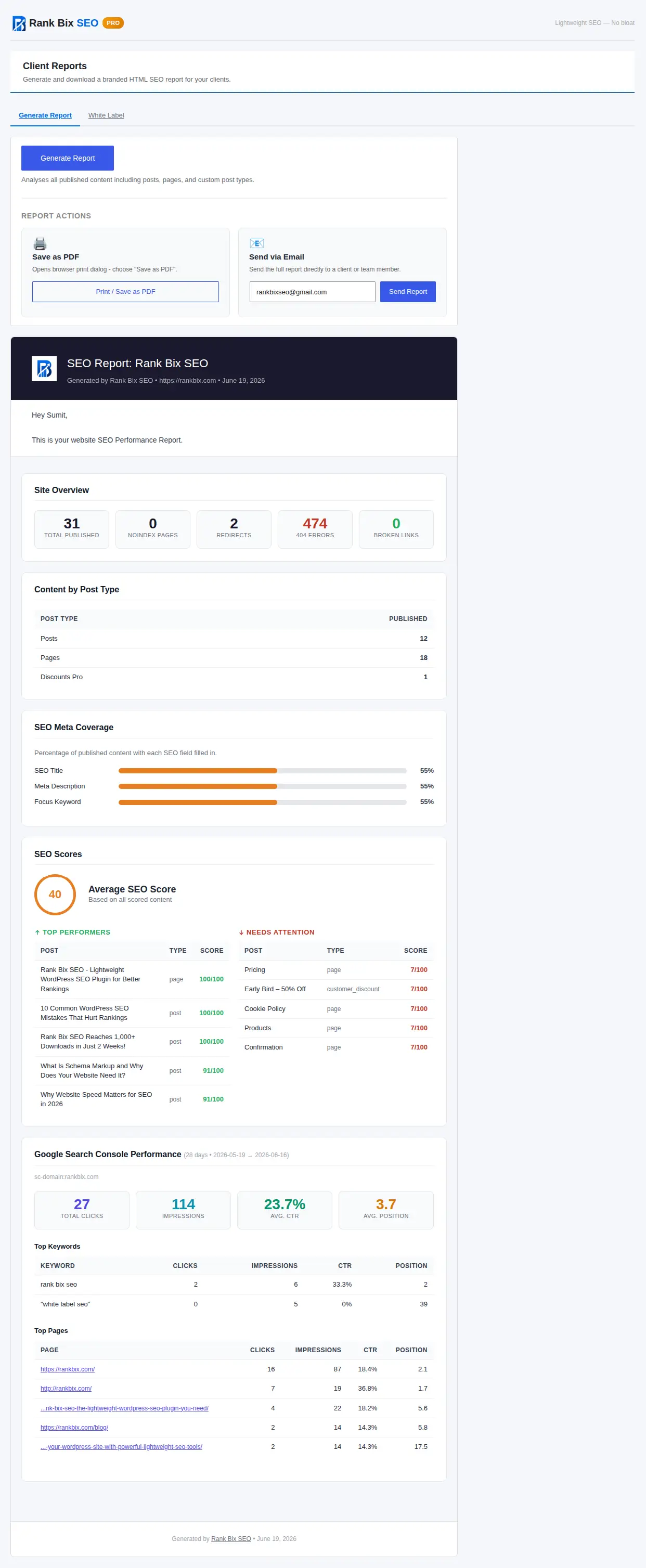Screen dimensions: 646x1568
Task: Click Print / Save as PDF button
Action: 125,292
